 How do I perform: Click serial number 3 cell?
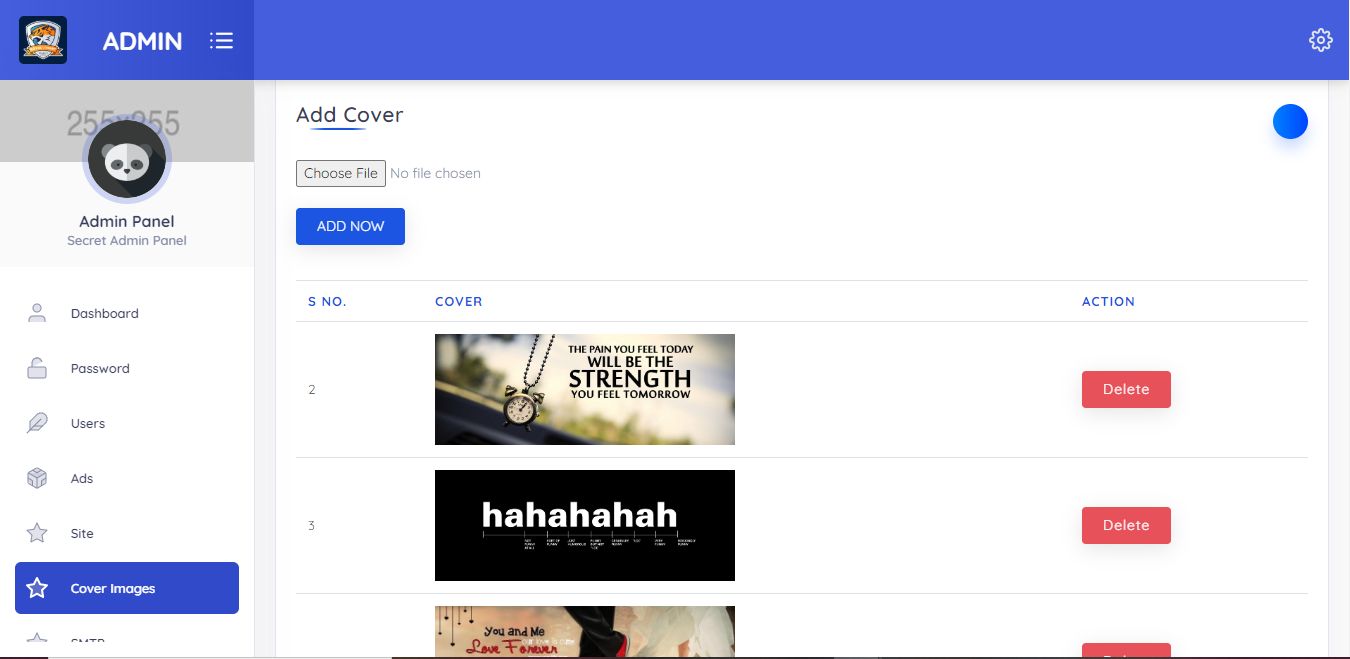[x=311, y=525]
